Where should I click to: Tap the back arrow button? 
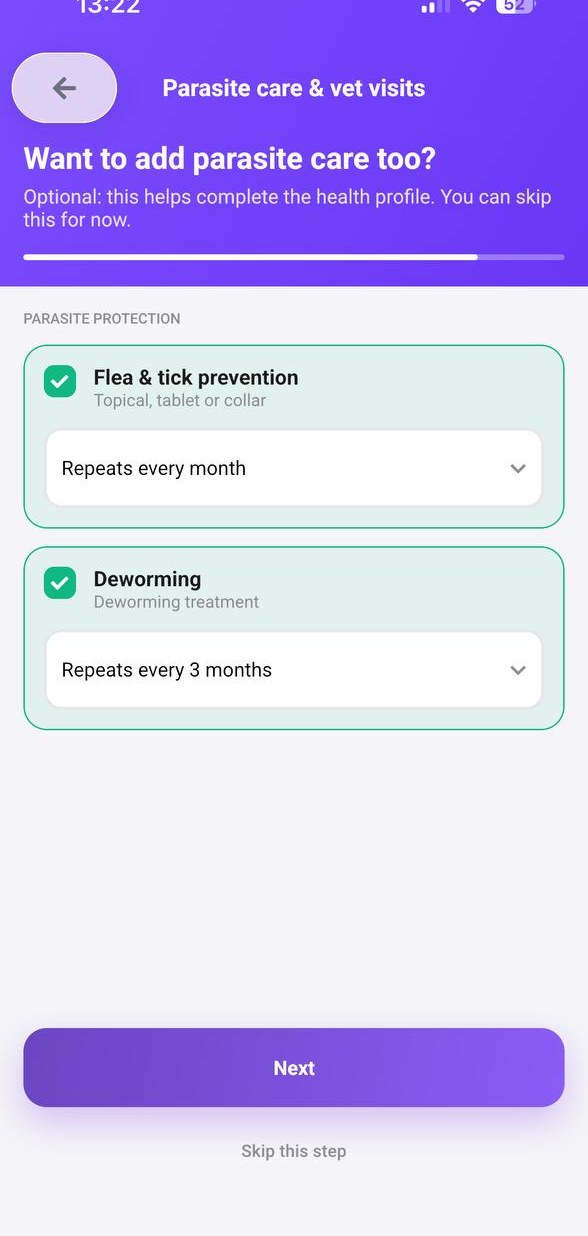[x=64, y=88]
